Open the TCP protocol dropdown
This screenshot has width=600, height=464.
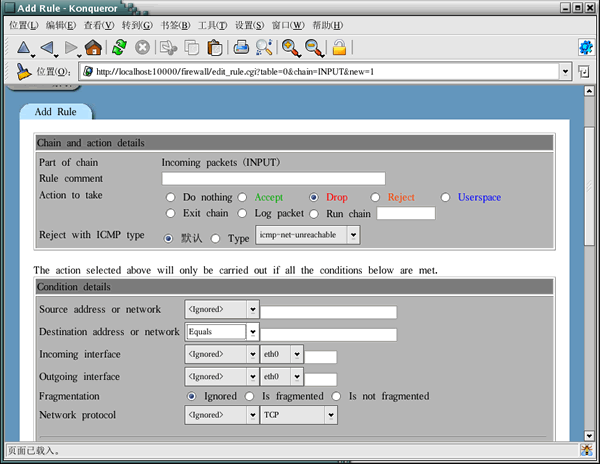click(299, 415)
